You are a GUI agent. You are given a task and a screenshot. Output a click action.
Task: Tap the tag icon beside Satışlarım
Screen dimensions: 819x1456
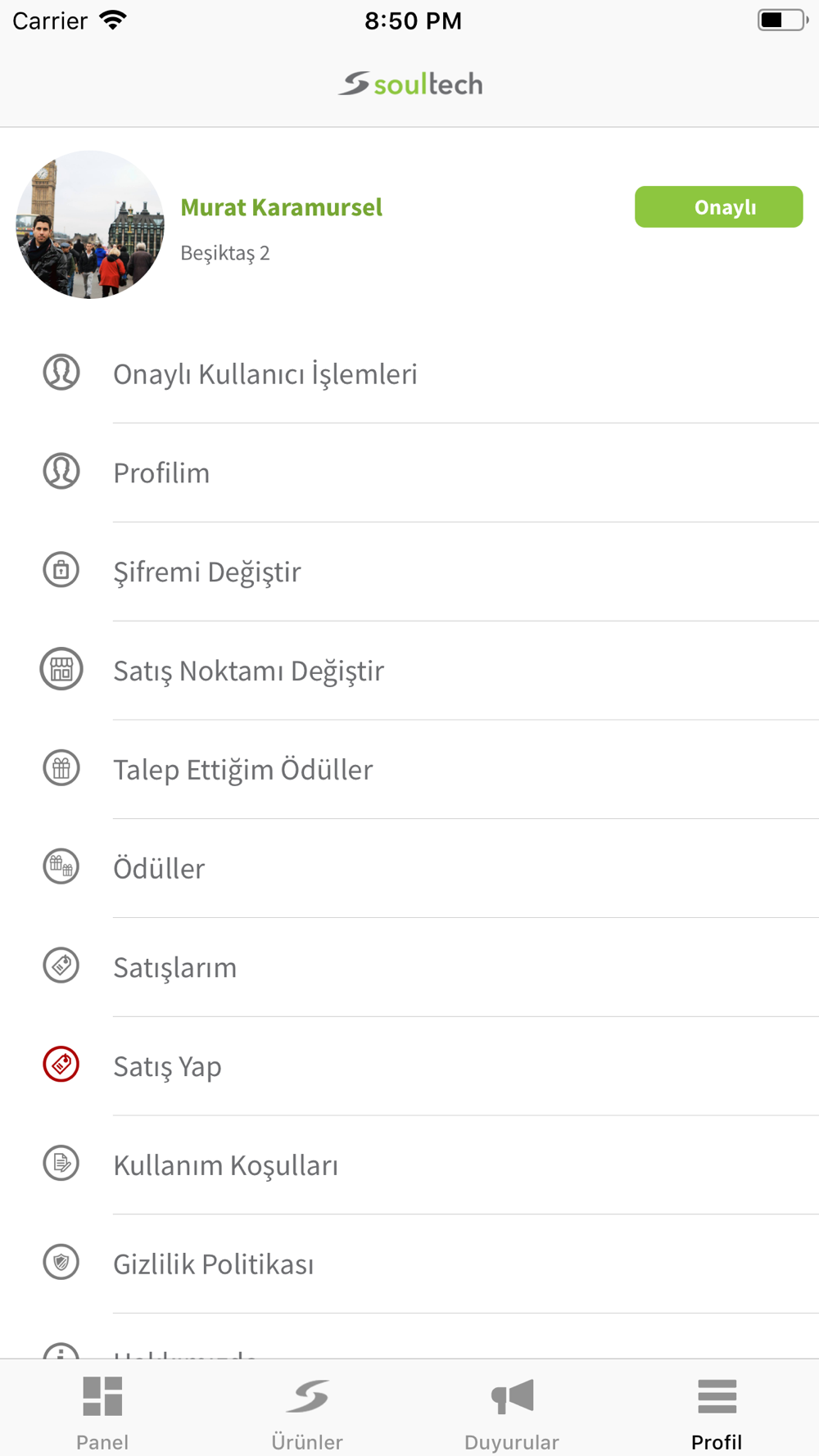[x=61, y=966]
